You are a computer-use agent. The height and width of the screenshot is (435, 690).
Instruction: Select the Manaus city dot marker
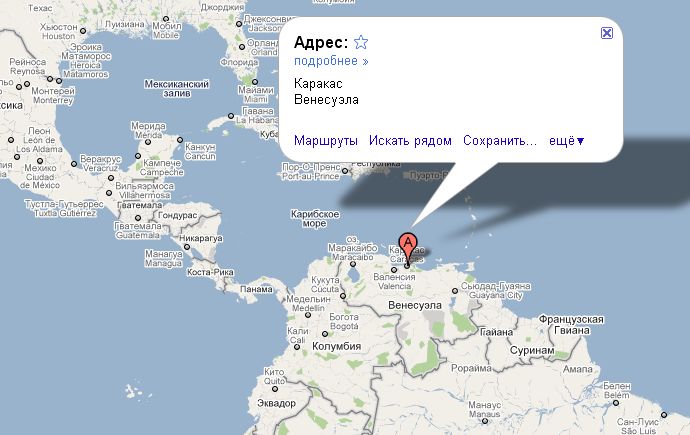tap(484, 421)
